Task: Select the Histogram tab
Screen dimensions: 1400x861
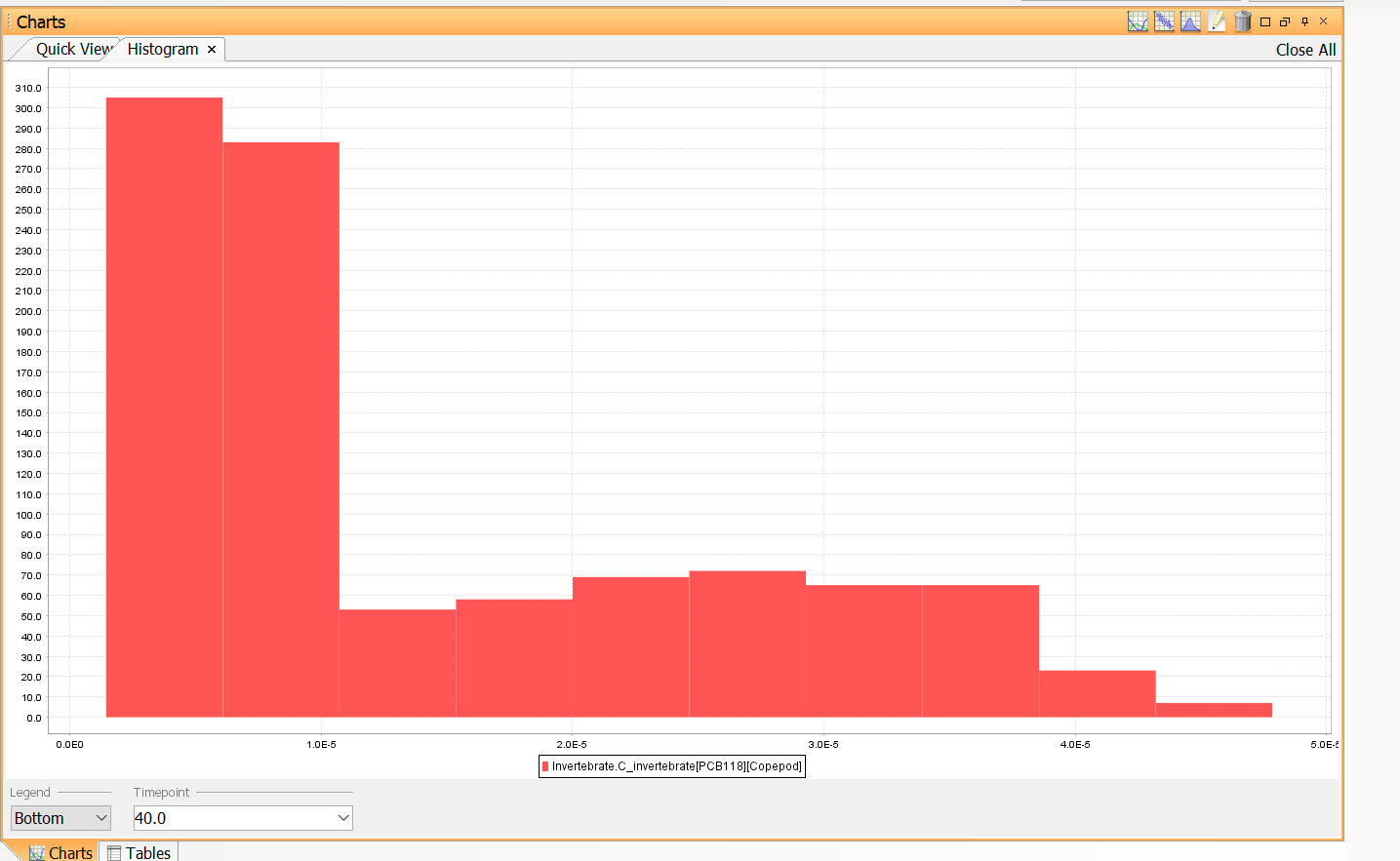Action: pos(163,50)
